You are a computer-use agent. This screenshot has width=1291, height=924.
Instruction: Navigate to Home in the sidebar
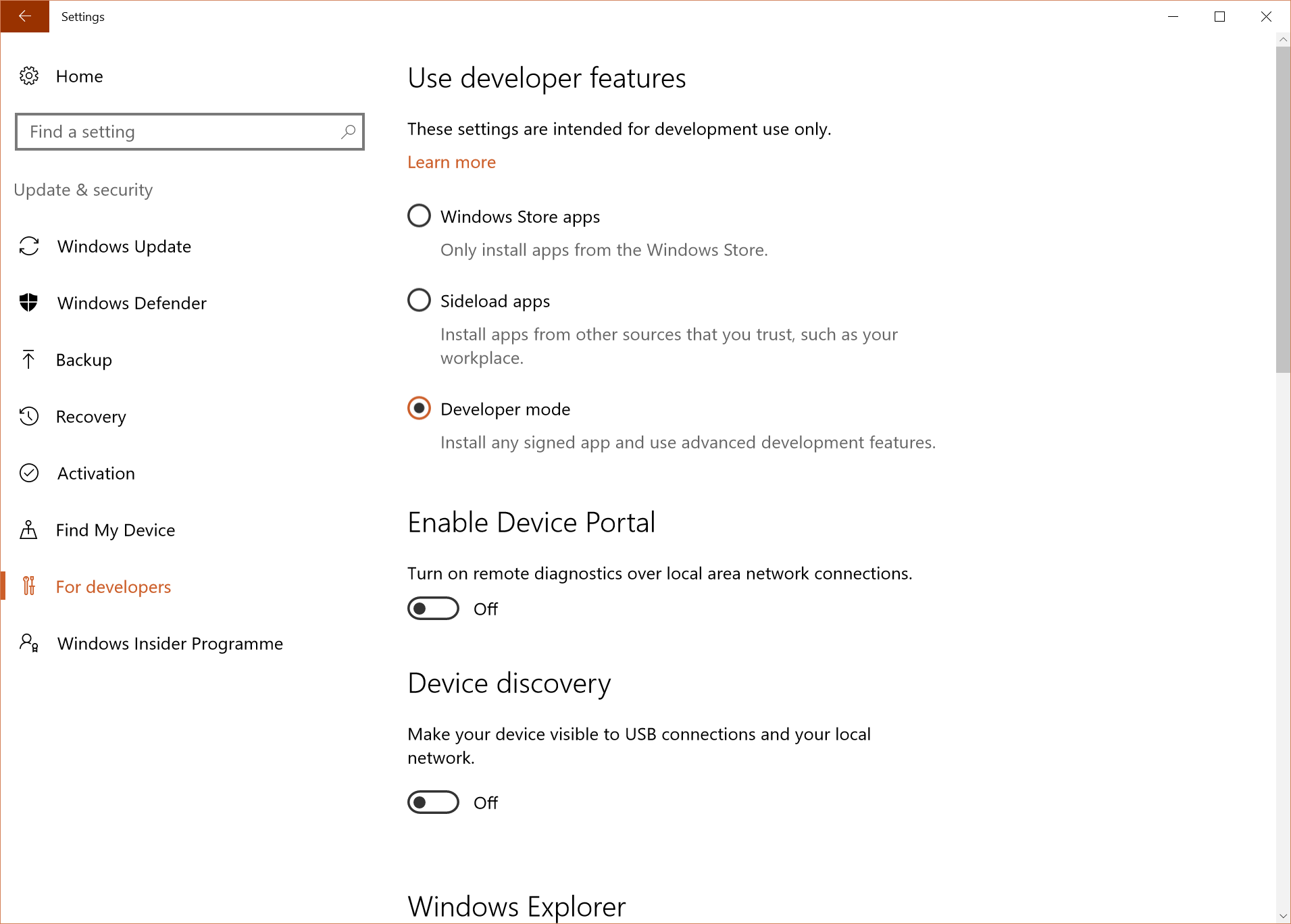click(x=79, y=76)
